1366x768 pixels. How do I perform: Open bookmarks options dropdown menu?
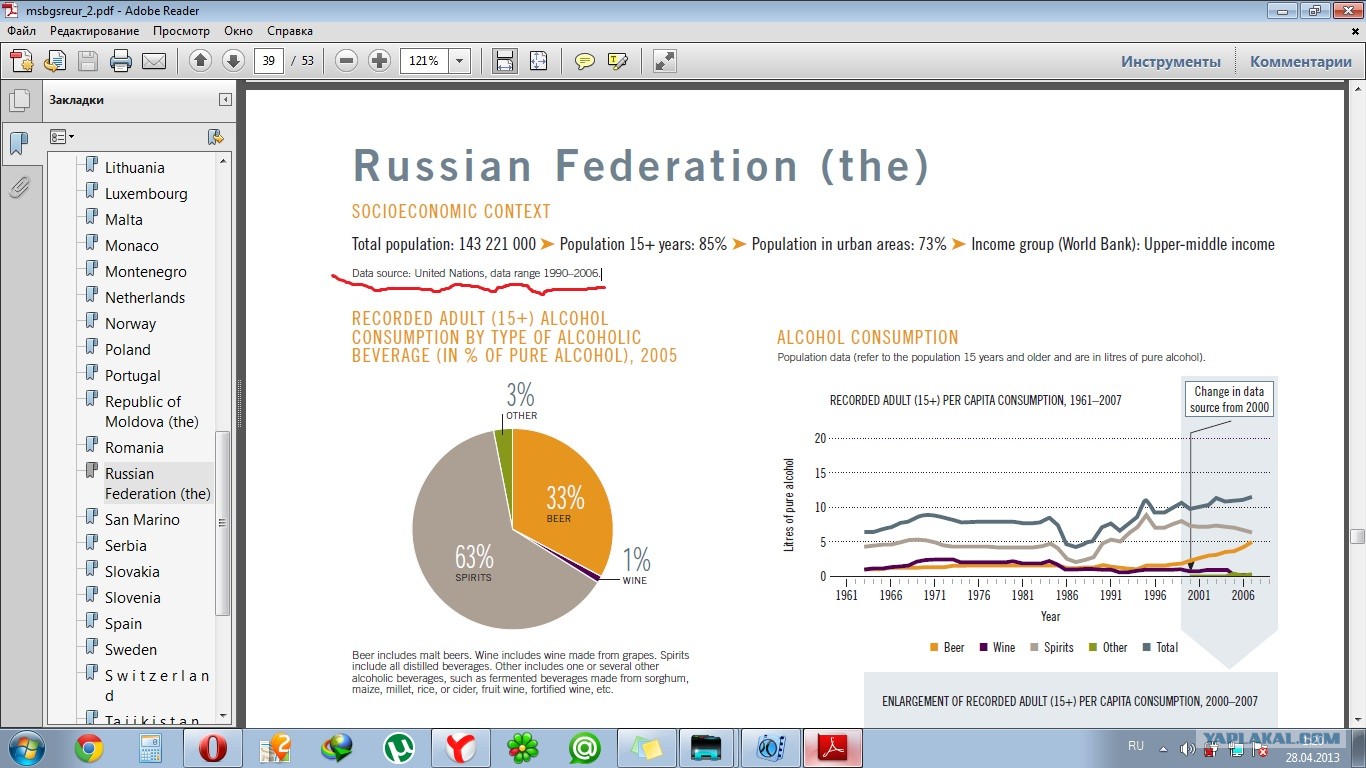coord(62,137)
